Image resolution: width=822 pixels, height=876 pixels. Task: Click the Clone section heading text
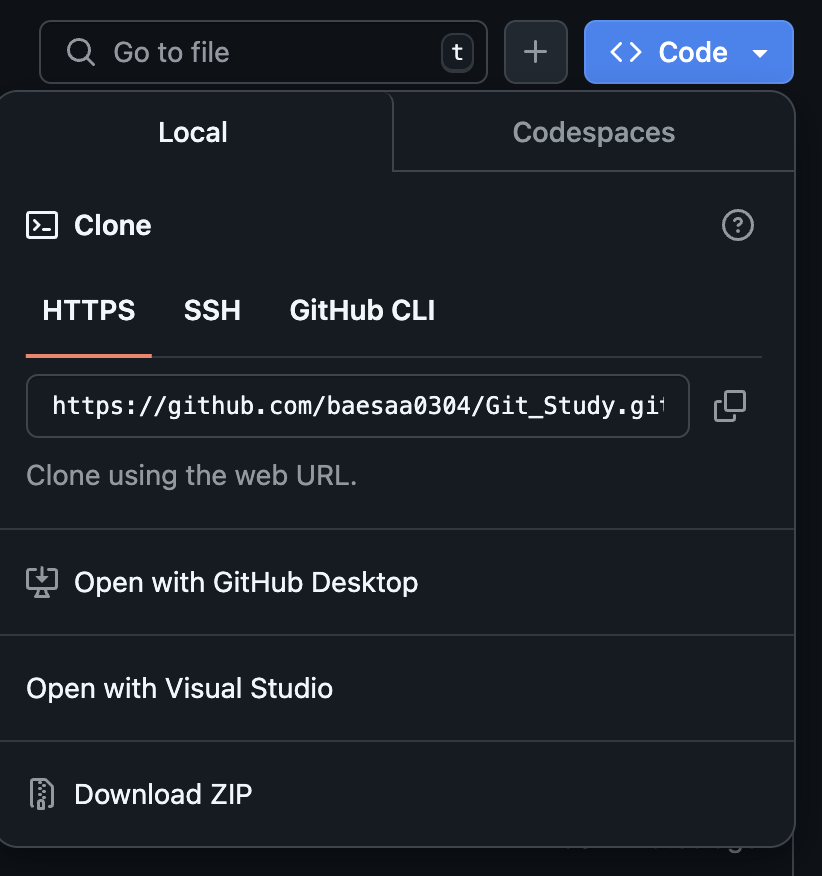pyautogui.click(x=113, y=225)
